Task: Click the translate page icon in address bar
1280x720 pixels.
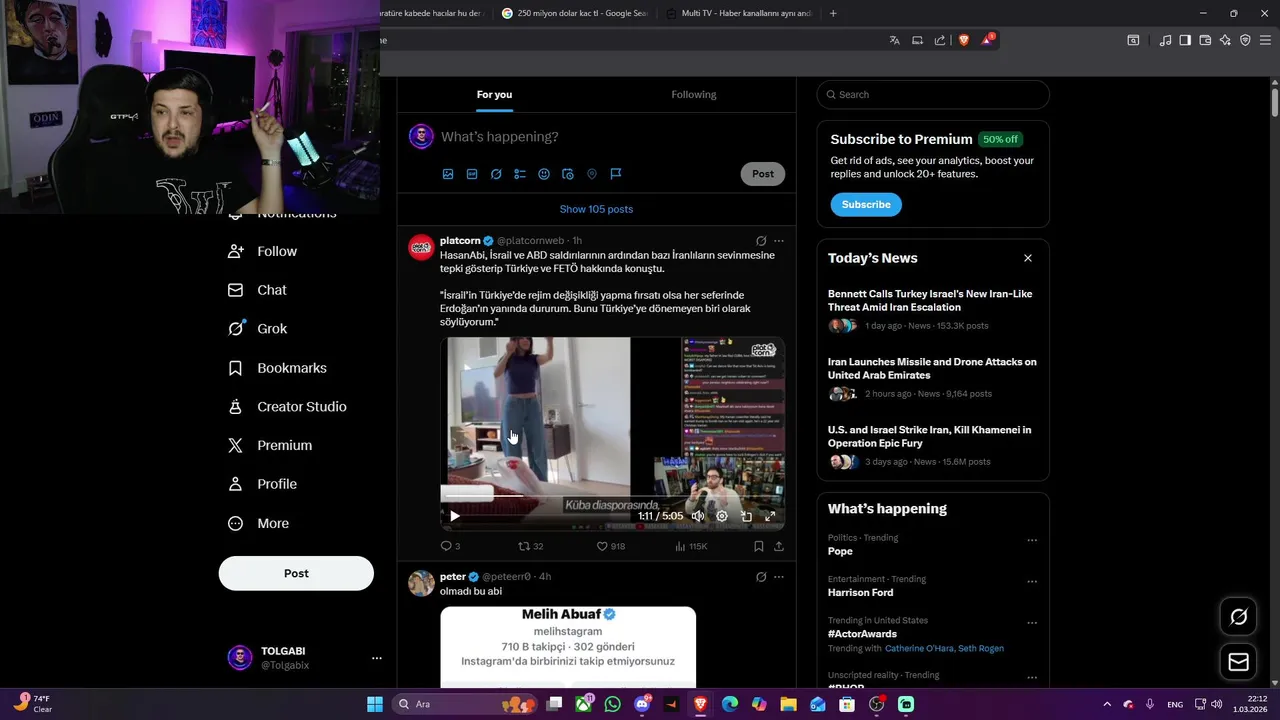Action: (894, 40)
